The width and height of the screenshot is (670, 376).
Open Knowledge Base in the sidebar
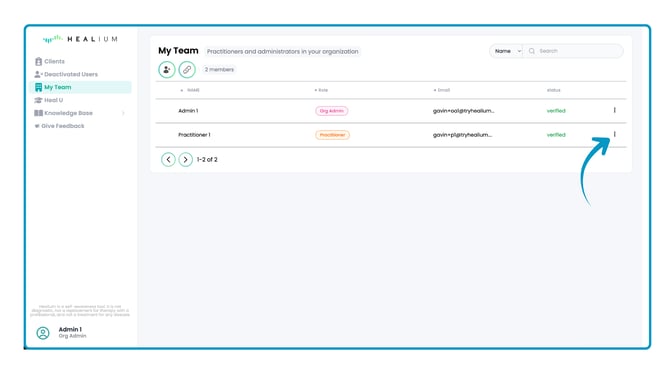coord(63,113)
